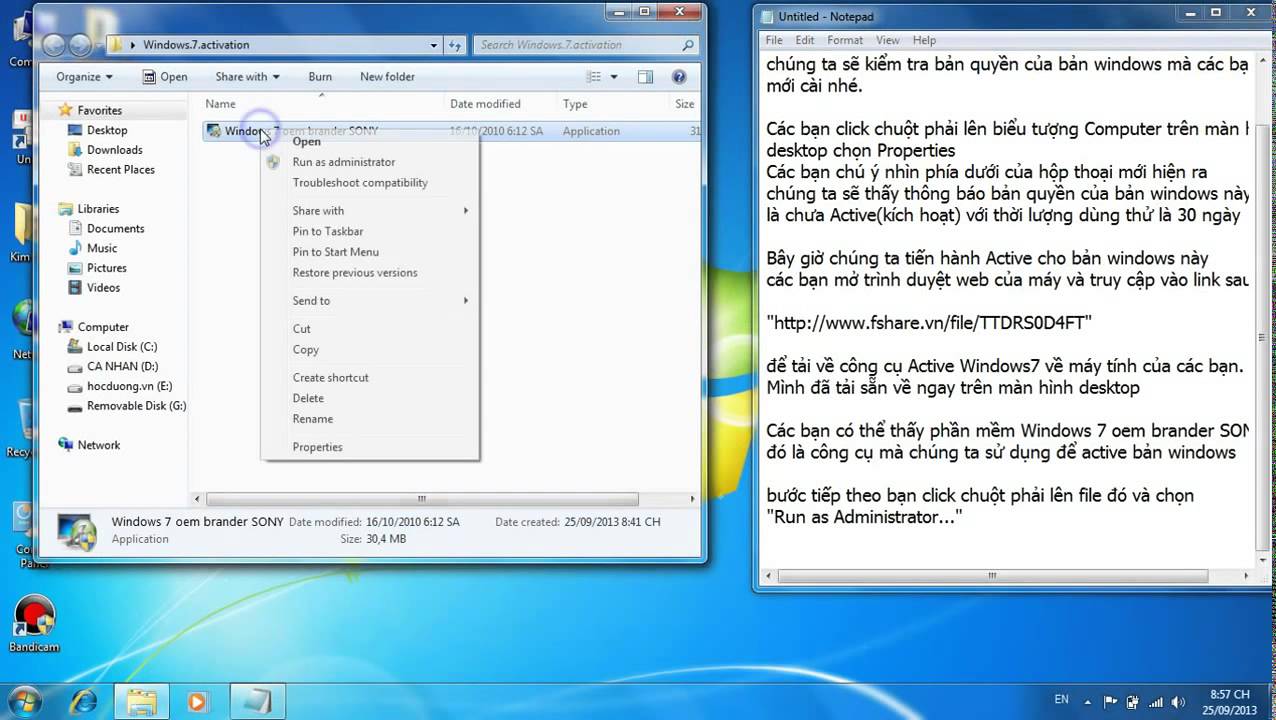Click the Windows.7.activation address bar path
This screenshot has width=1276, height=720.
coord(196,45)
